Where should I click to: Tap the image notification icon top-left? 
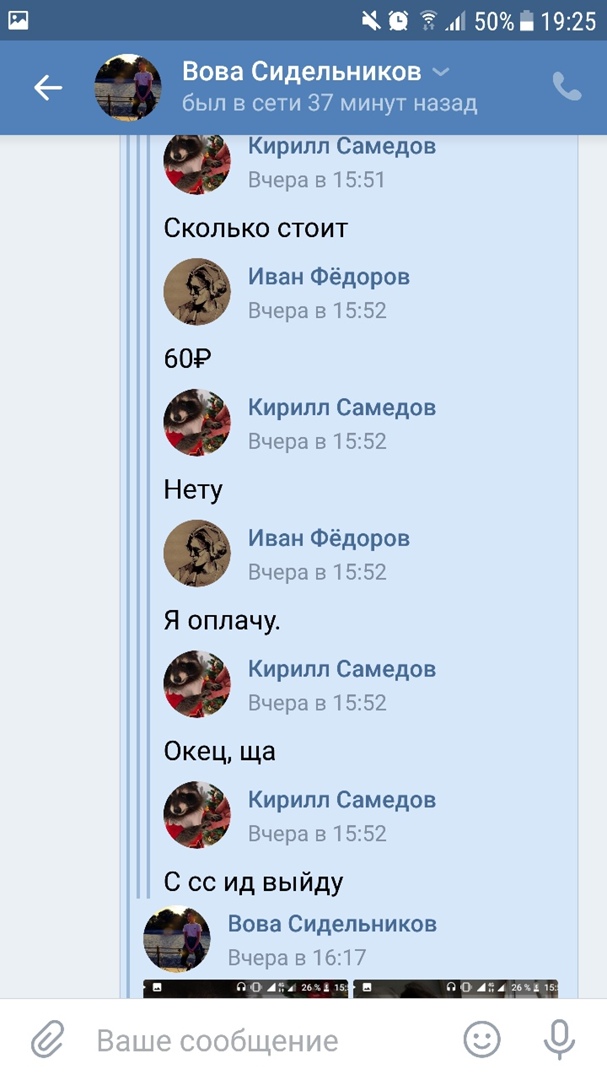pyautogui.click(x=19, y=21)
